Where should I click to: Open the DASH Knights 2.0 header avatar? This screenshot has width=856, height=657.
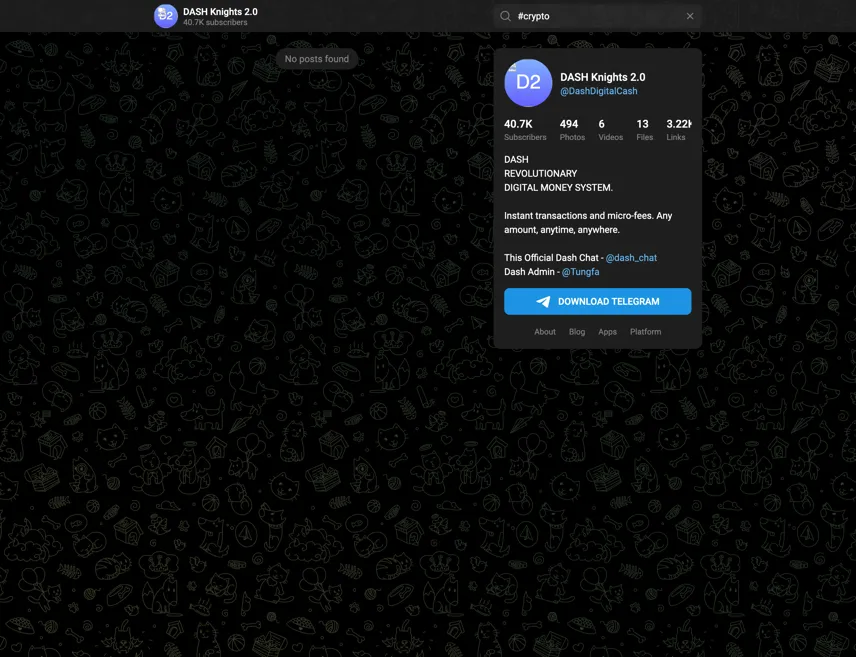165,16
